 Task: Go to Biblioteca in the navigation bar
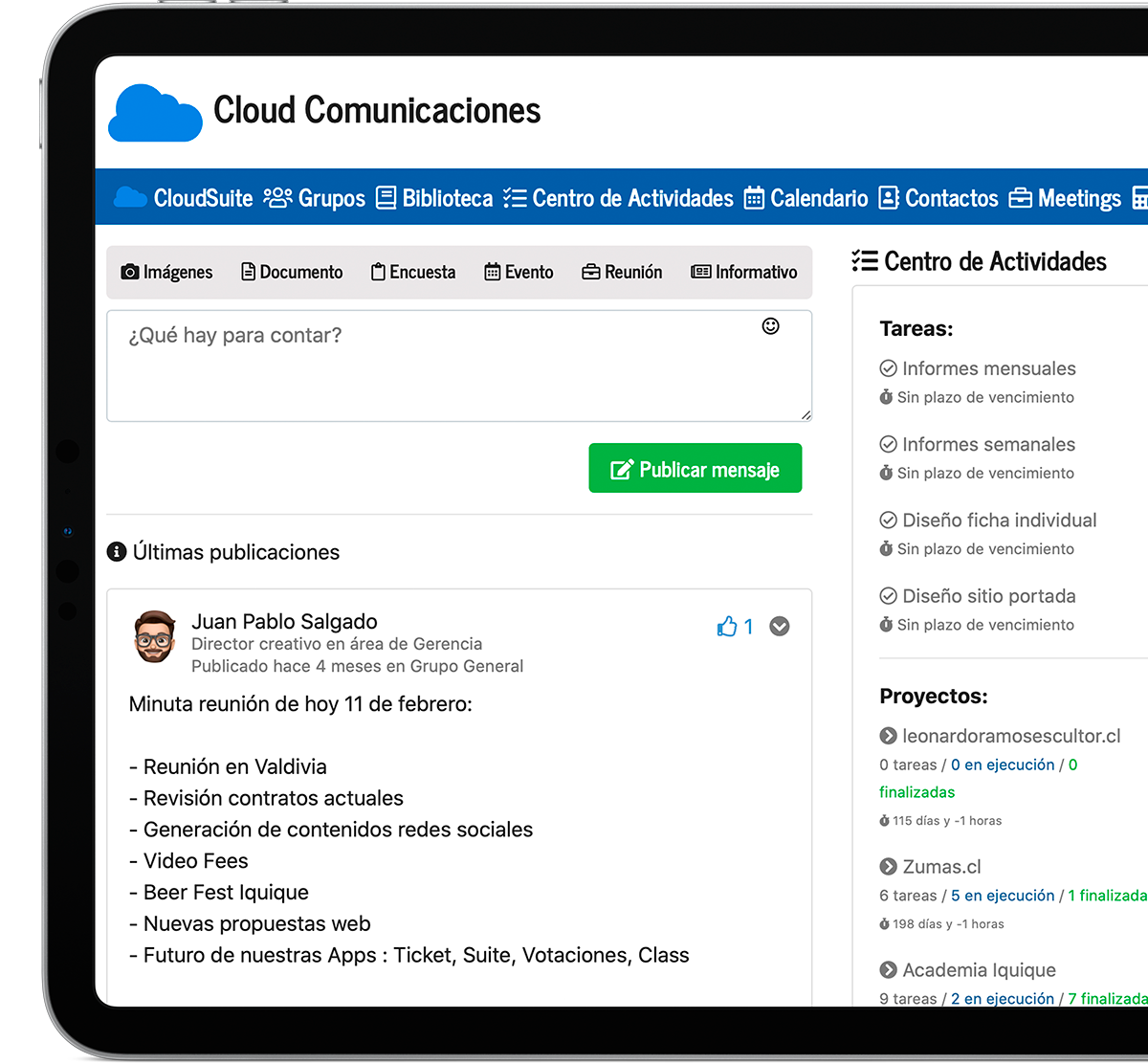(x=434, y=198)
